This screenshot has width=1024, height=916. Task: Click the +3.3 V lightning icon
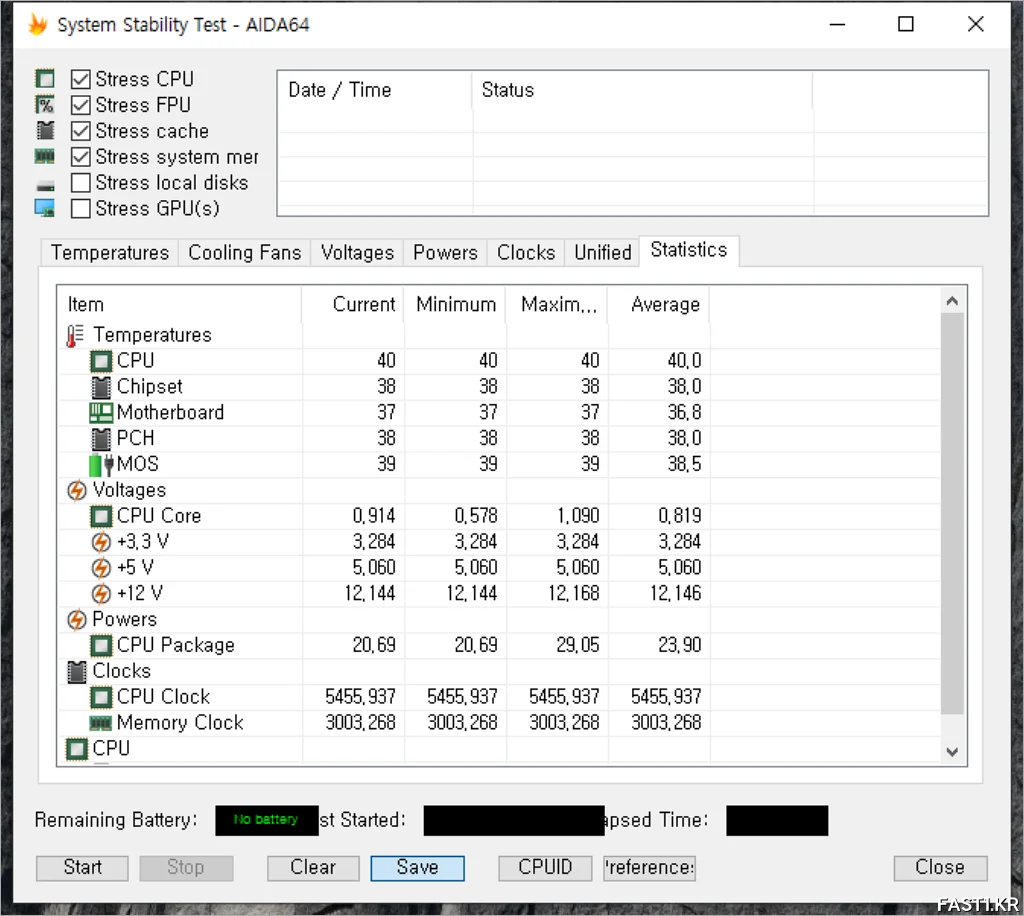[101, 542]
